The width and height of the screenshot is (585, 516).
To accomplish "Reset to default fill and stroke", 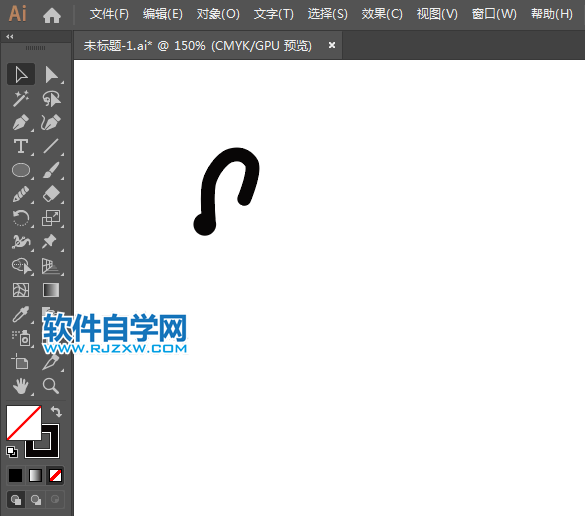I will click(x=12, y=452).
